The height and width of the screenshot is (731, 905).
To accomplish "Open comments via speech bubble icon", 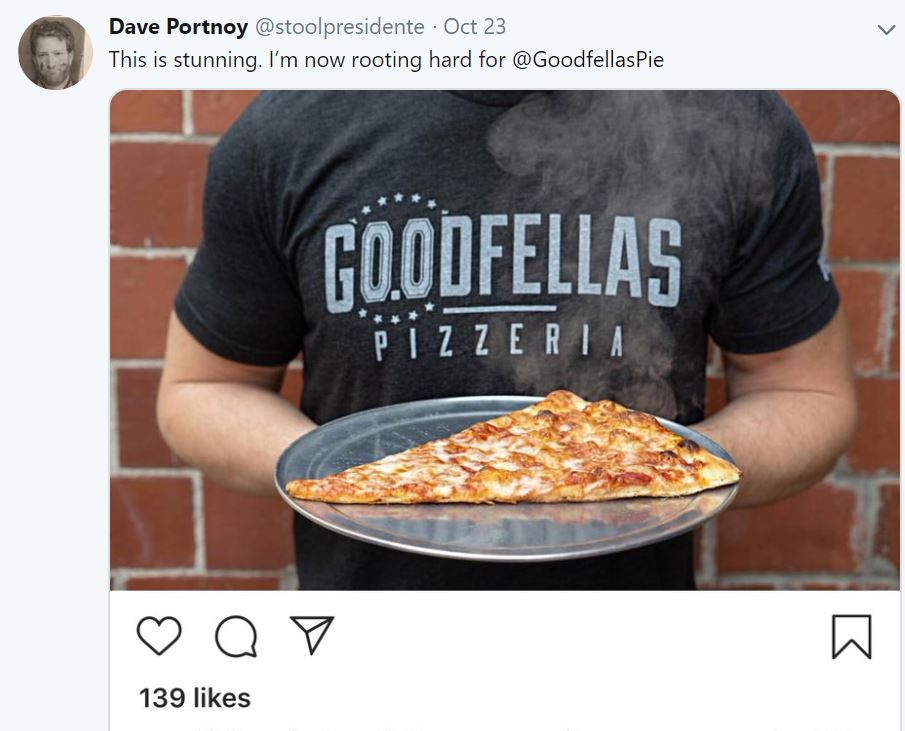I will [235, 636].
